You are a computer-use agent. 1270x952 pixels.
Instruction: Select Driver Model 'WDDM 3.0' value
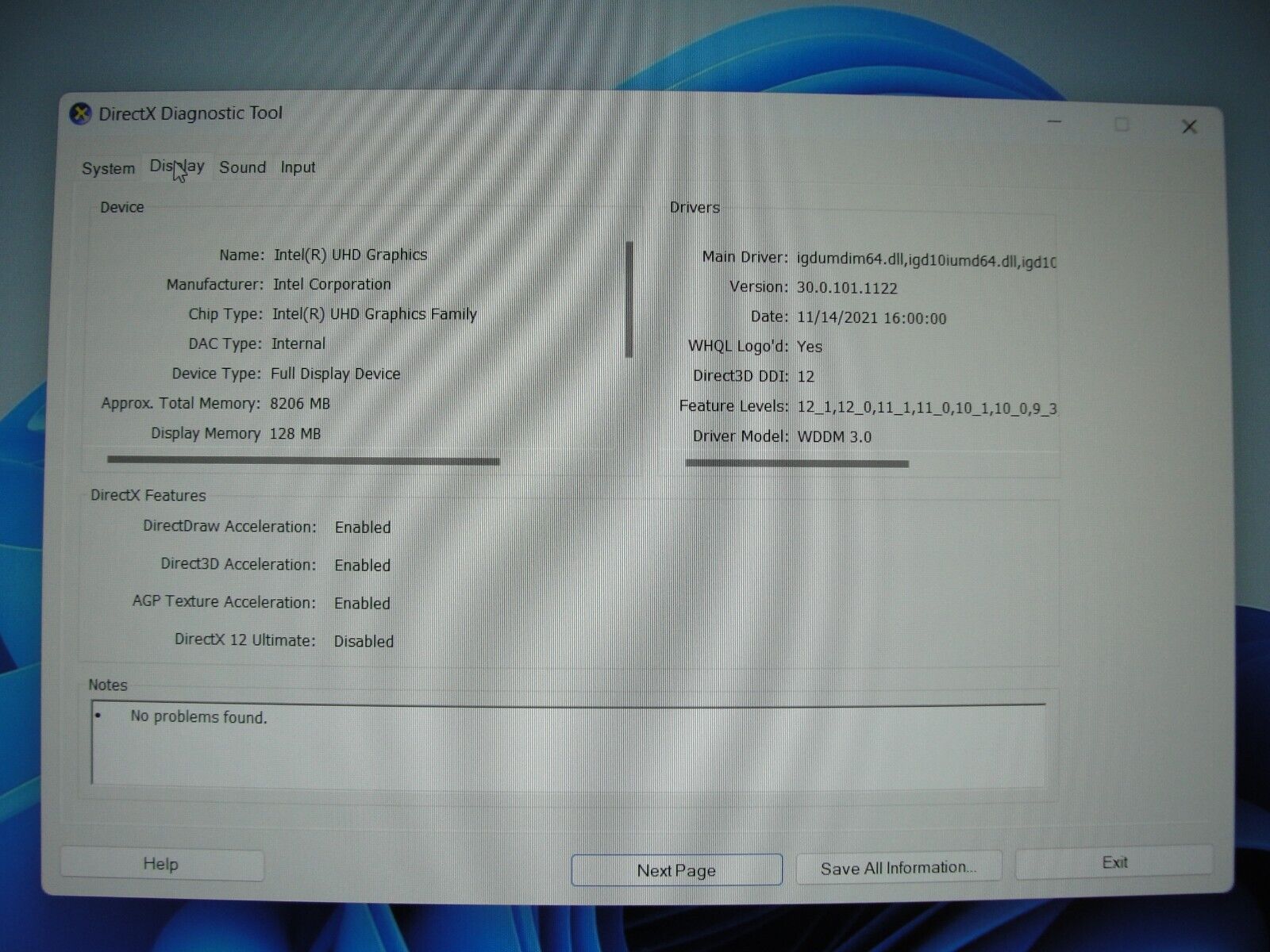pos(834,437)
